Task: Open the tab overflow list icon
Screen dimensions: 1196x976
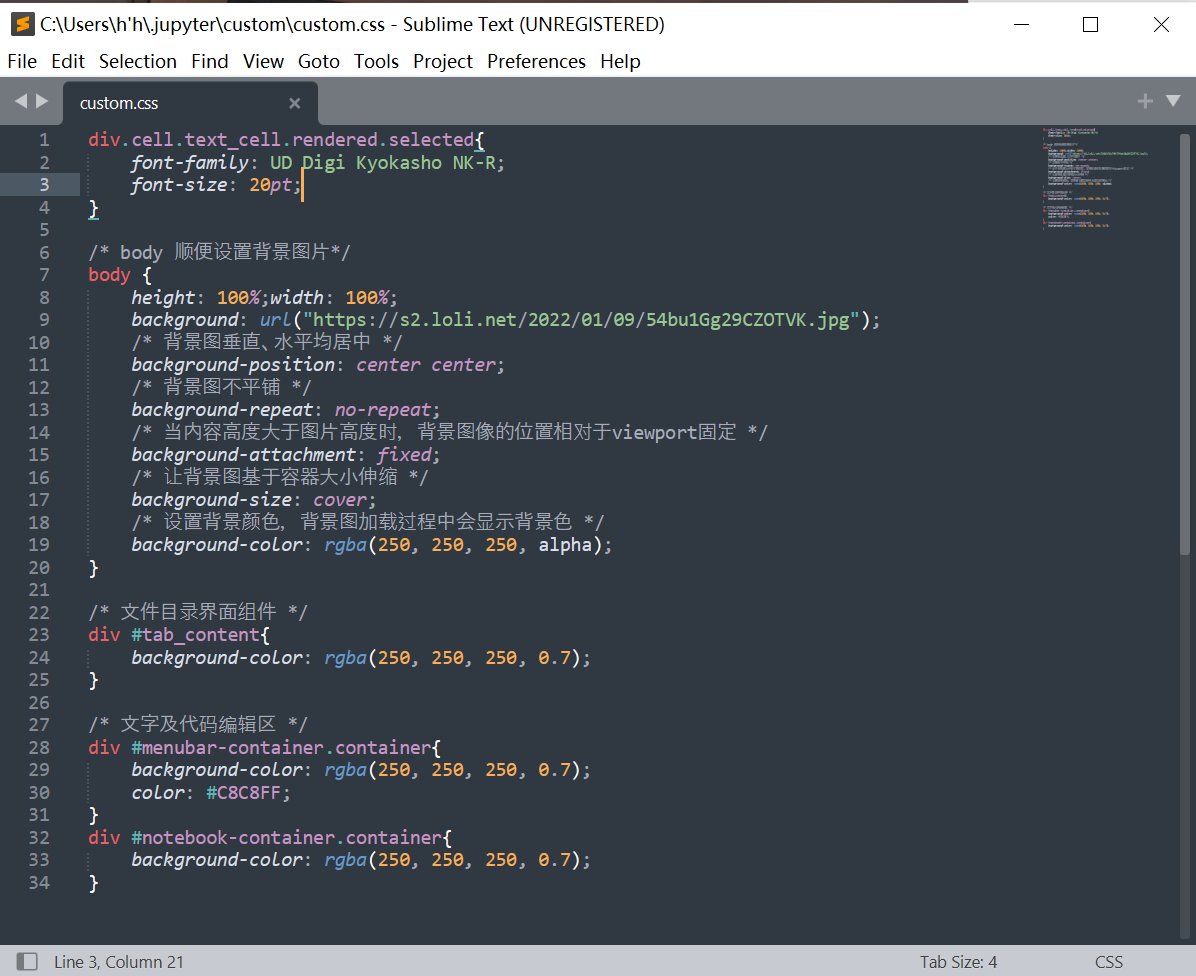Action: click(1173, 101)
